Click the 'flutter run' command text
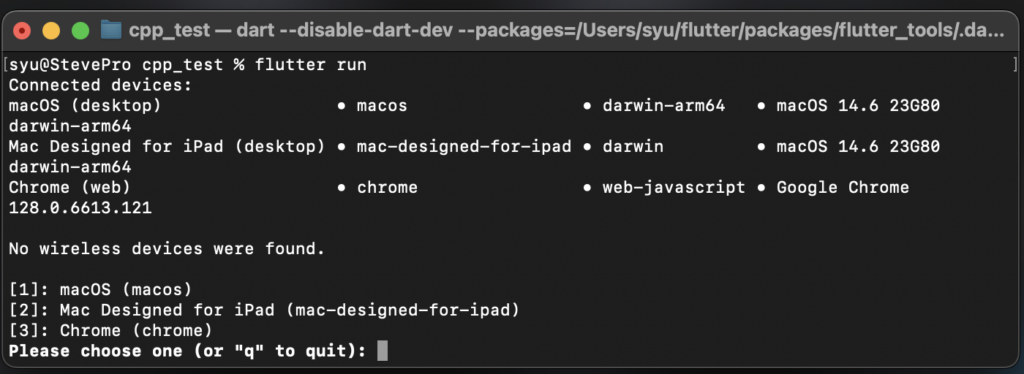 311,65
